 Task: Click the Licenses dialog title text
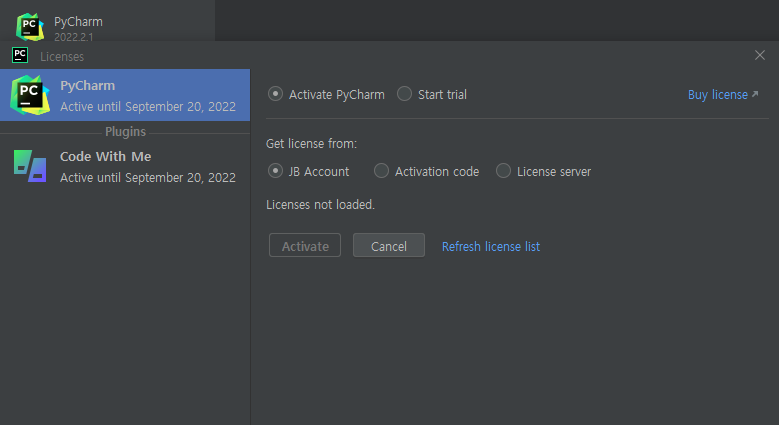pos(62,57)
